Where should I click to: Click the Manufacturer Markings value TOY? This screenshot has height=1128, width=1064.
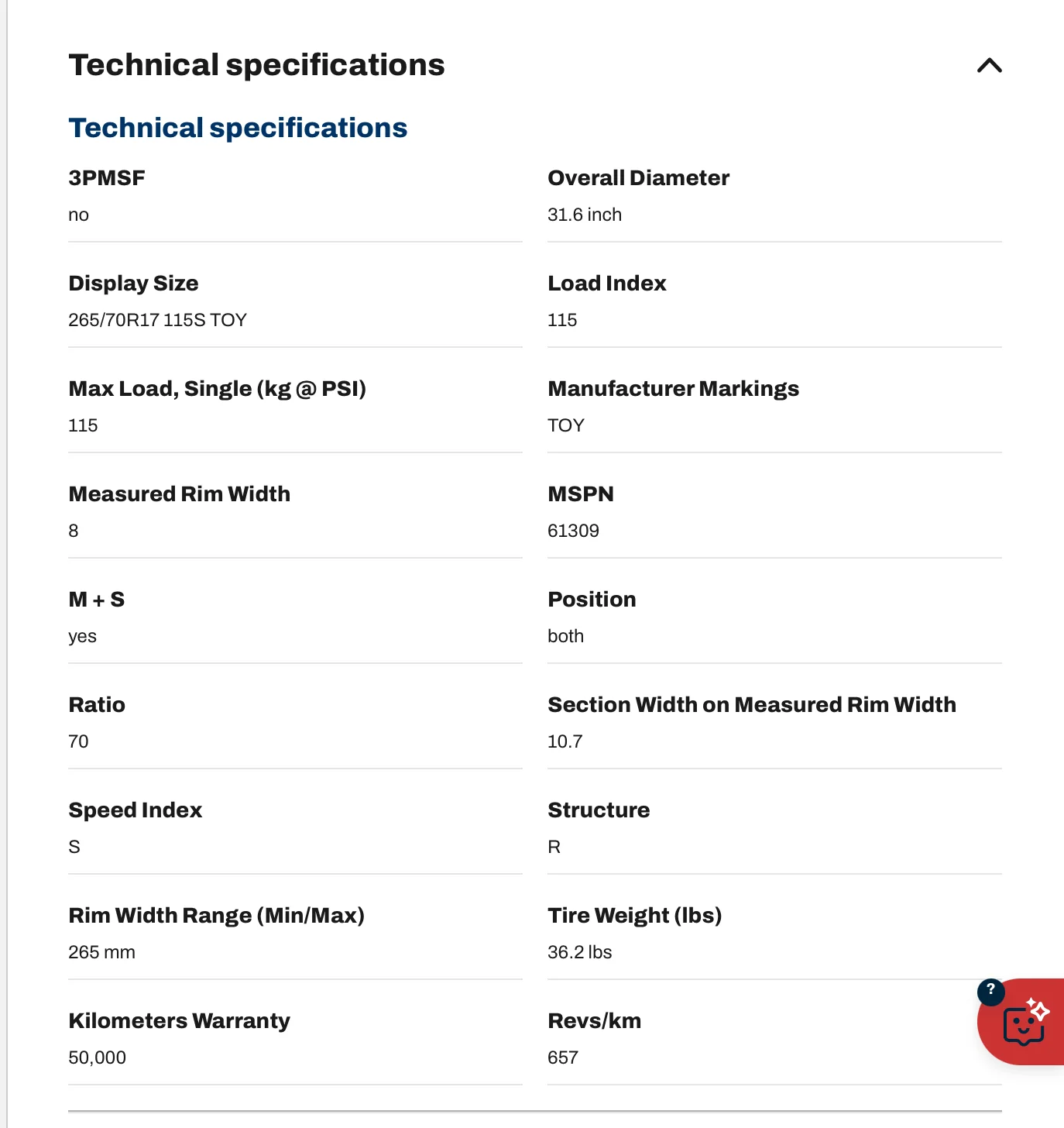[566, 425]
